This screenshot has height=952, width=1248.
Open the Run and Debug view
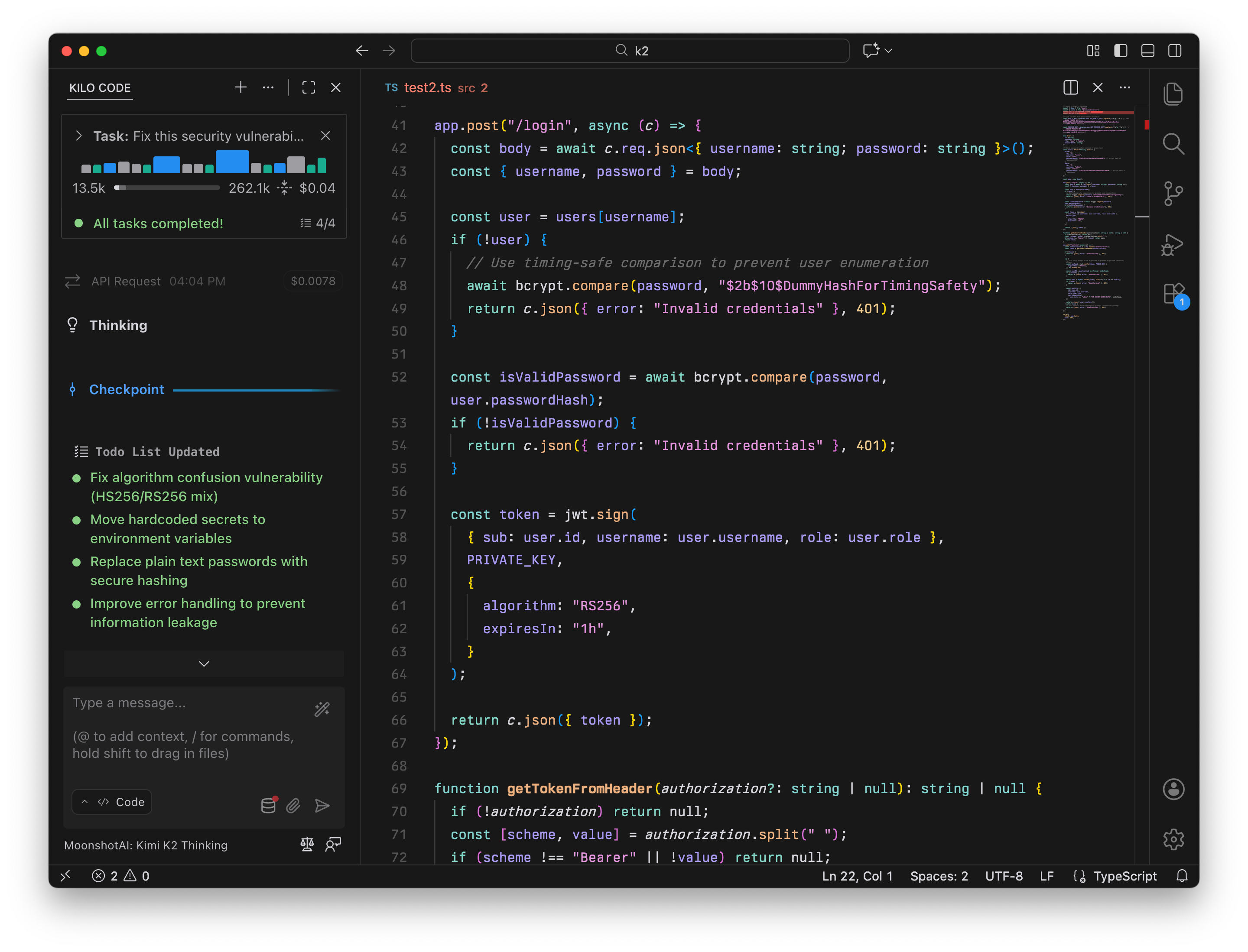tap(1173, 245)
